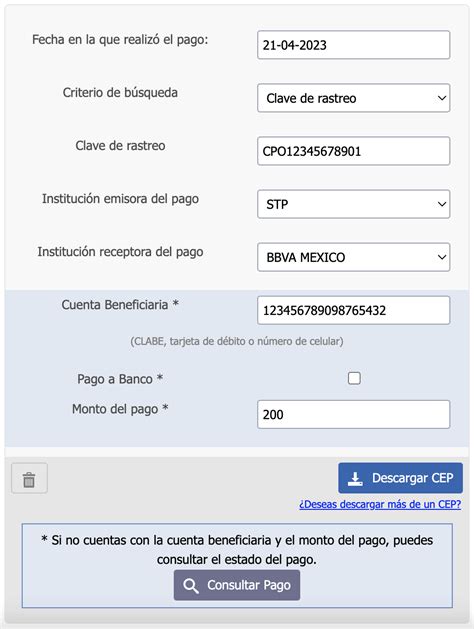Click the Institución receptora del pago label
The width and height of the screenshot is (474, 629).
coord(120,252)
